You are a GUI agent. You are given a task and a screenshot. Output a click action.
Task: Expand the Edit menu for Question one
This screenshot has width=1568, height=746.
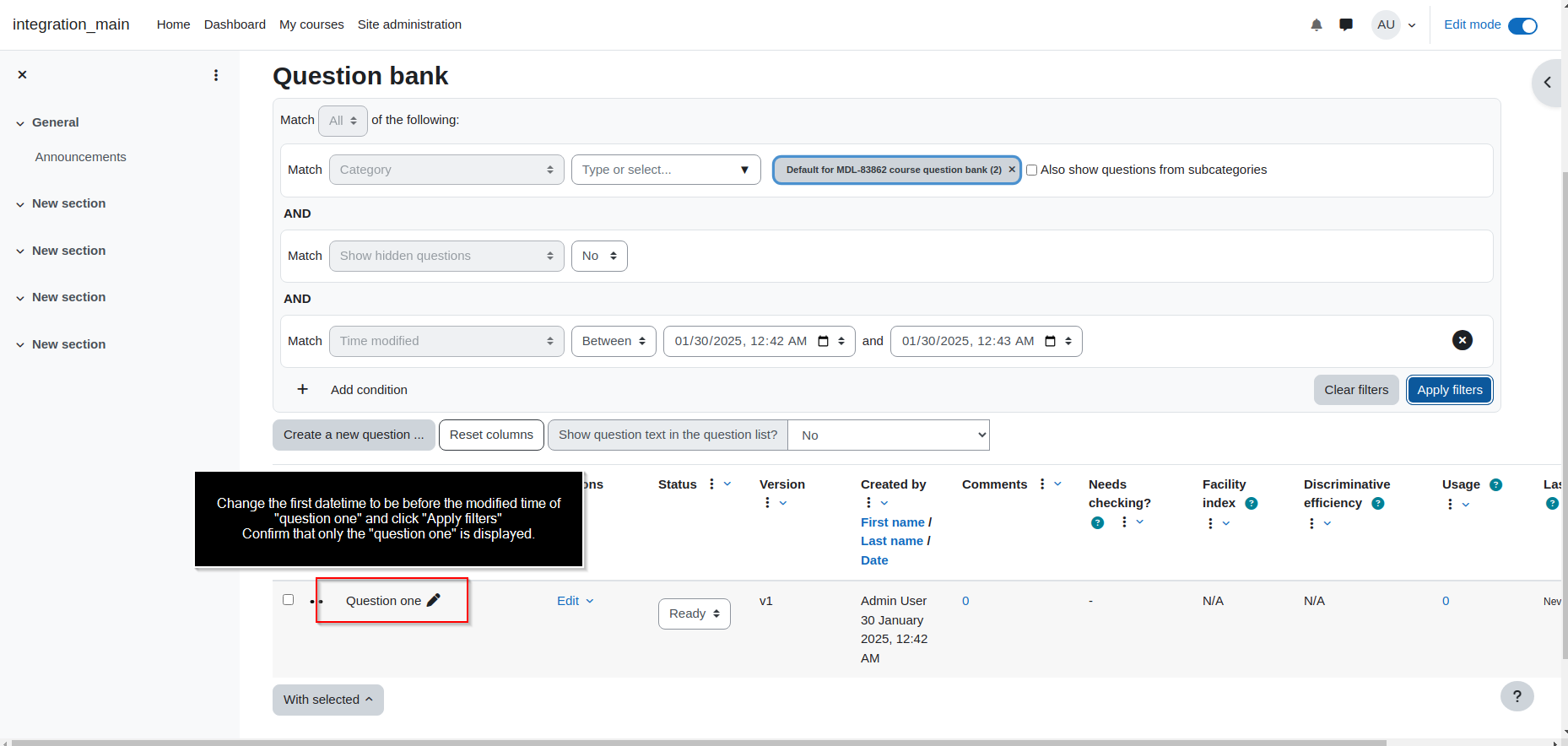coord(576,601)
